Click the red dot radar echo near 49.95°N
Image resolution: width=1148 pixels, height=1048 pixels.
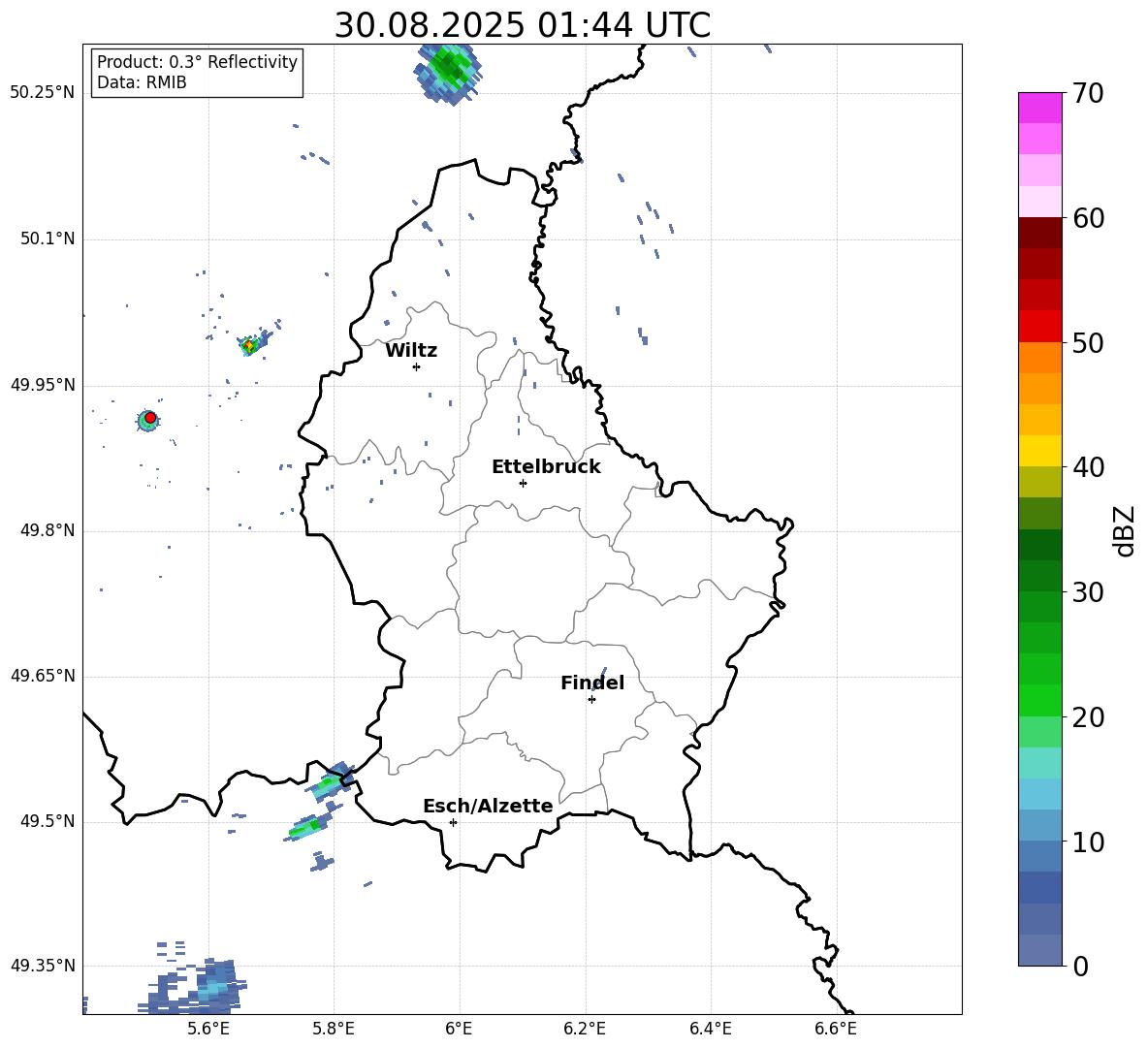click(150, 418)
